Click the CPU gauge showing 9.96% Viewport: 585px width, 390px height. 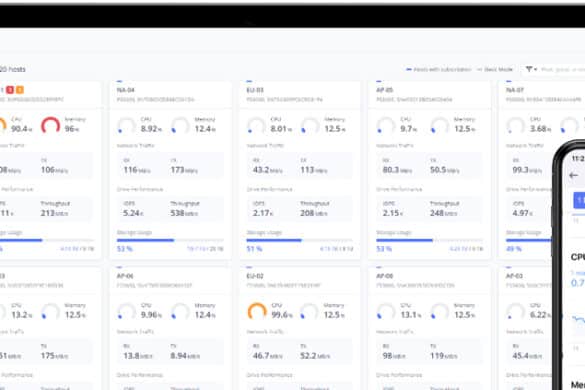126,311
